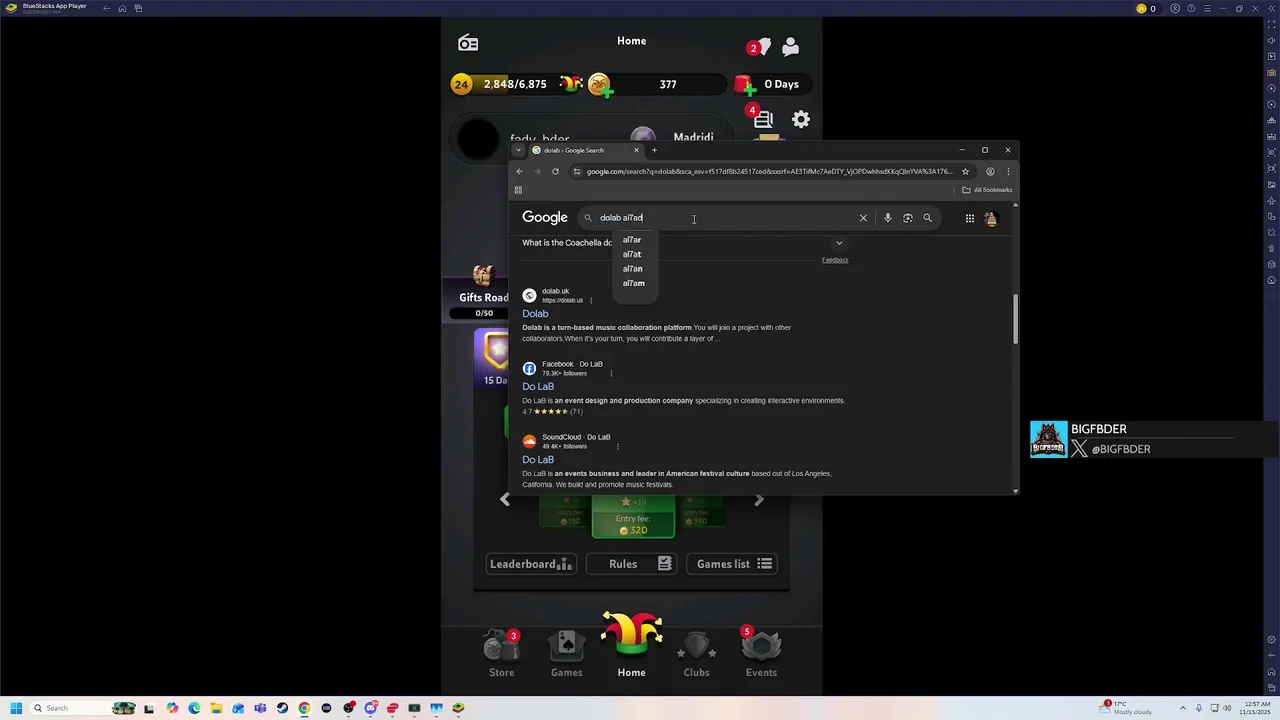The width and height of the screenshot is (1280, 720).
Task: Open All Bookmarks folder
Action: point(987,190)
